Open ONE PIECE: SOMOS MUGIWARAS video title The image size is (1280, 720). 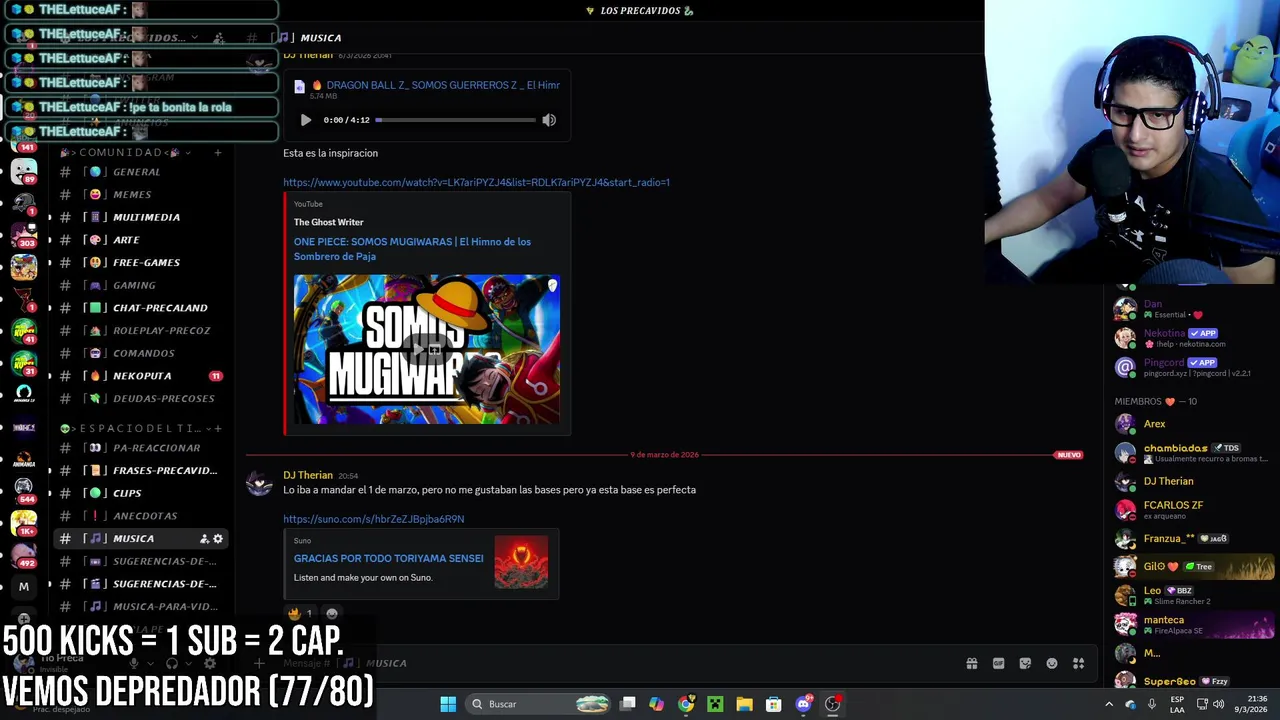pos(412,249)
